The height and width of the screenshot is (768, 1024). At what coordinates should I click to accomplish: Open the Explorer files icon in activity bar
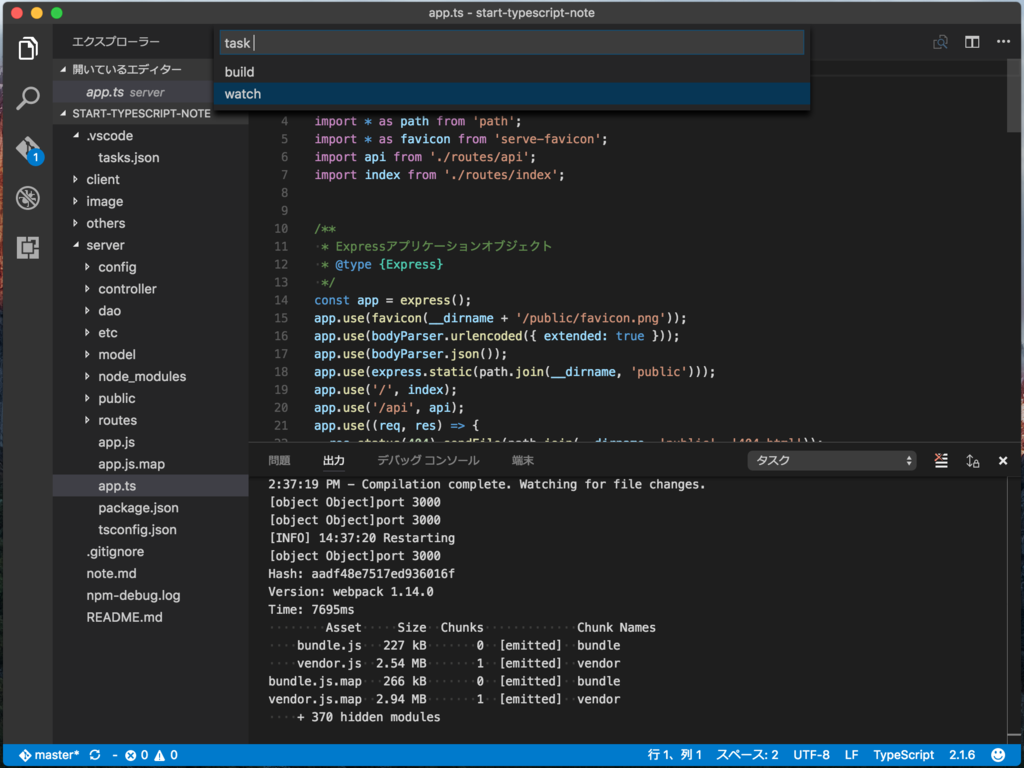click(27, 48)
